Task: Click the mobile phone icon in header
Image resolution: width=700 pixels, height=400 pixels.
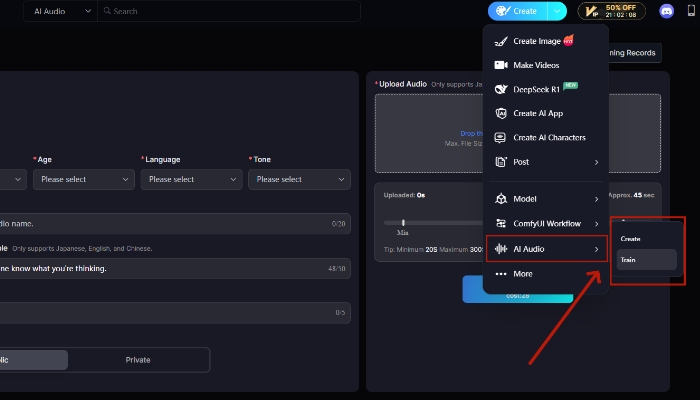Action: 692,11
